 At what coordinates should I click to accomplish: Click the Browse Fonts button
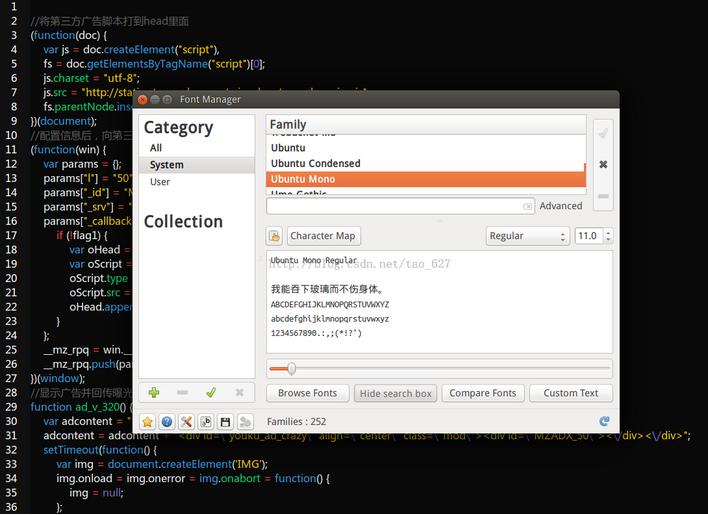(307, 393)
